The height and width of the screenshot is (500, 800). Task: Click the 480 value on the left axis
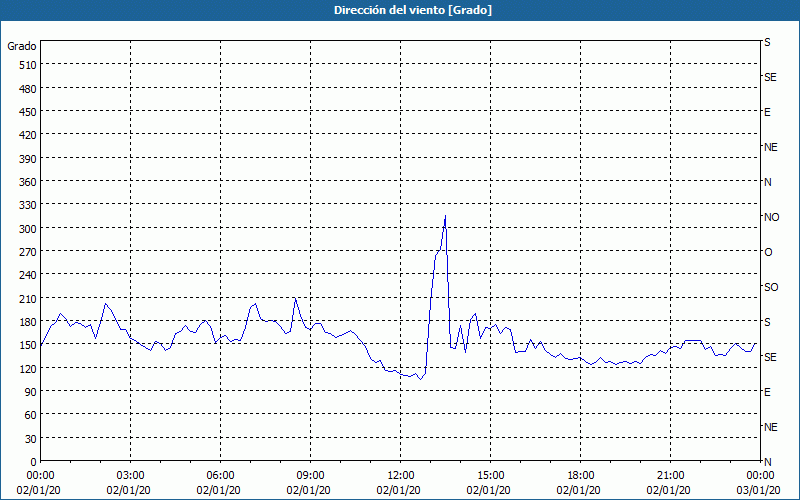point(28,88)
